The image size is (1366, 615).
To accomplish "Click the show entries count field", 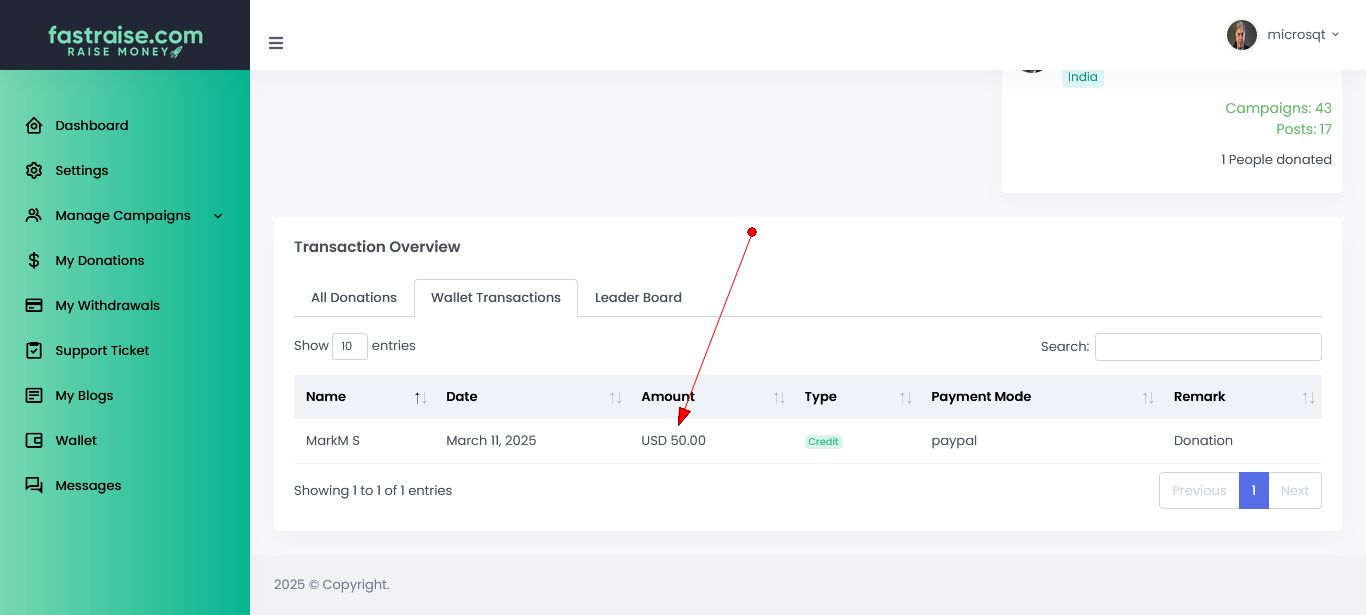I will pos(349,347).
